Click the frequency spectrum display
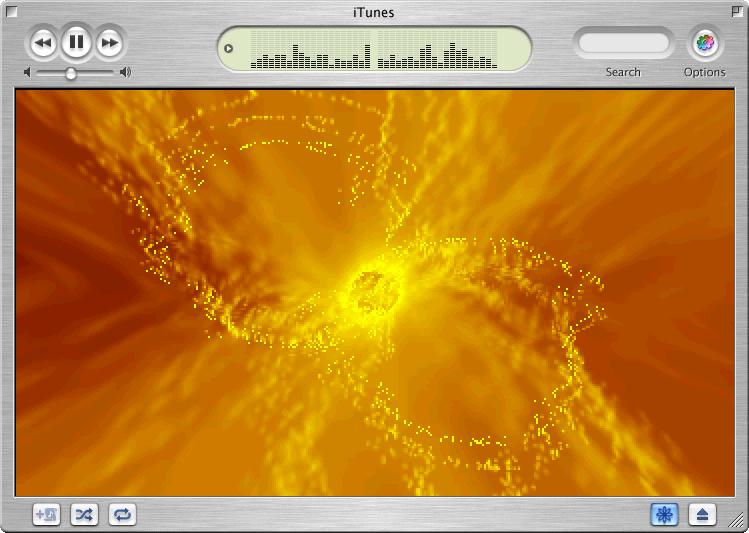The width and height of the screenshot is (749, 533). (374, 49)
